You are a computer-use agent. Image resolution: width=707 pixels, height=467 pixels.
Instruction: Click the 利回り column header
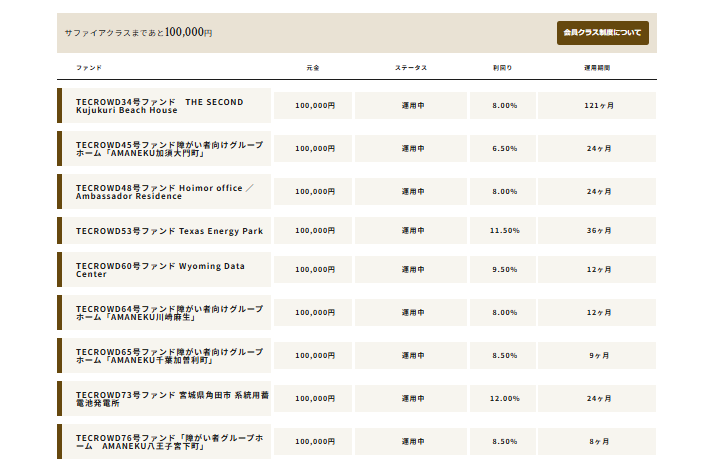[503, 68]
